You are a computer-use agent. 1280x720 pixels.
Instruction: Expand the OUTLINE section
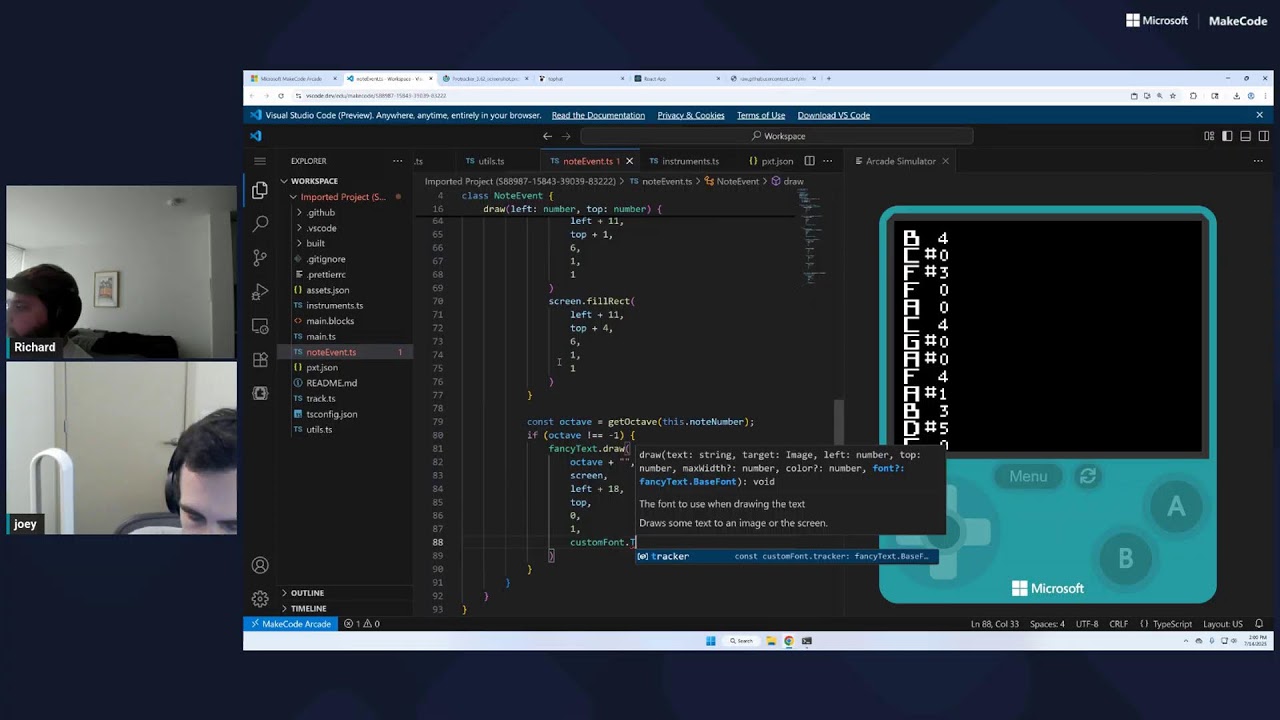306,593
